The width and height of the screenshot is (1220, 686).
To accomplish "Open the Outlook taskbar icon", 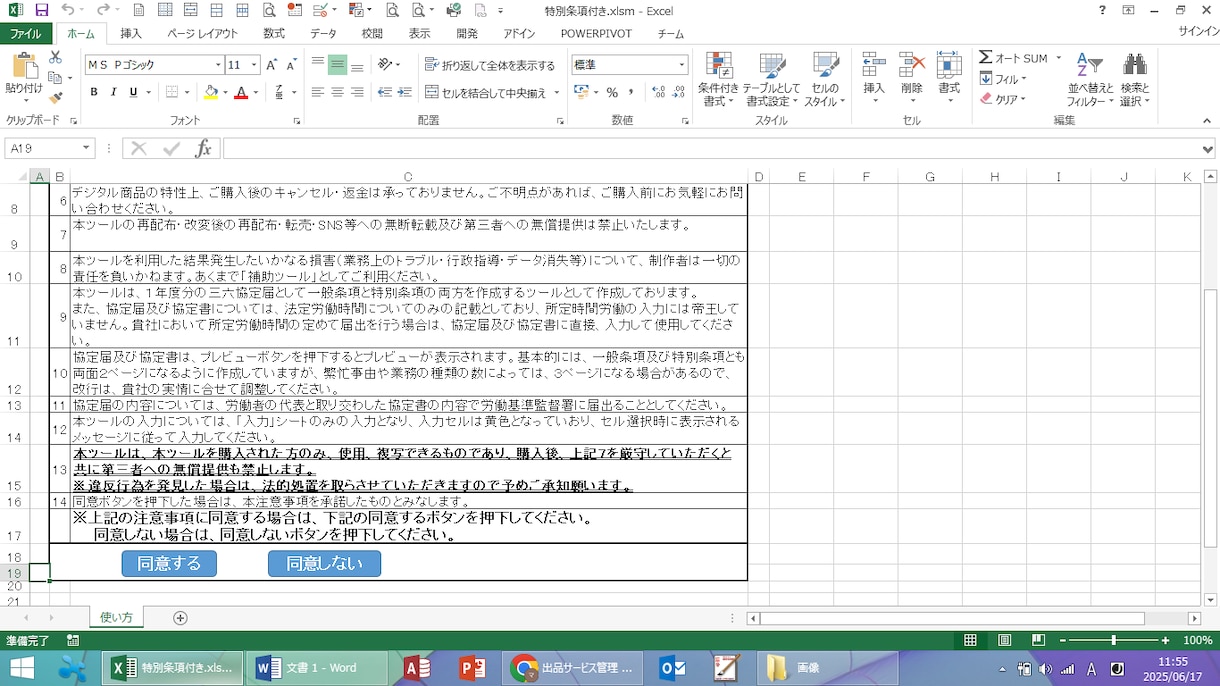I will [x=672, y=668].
